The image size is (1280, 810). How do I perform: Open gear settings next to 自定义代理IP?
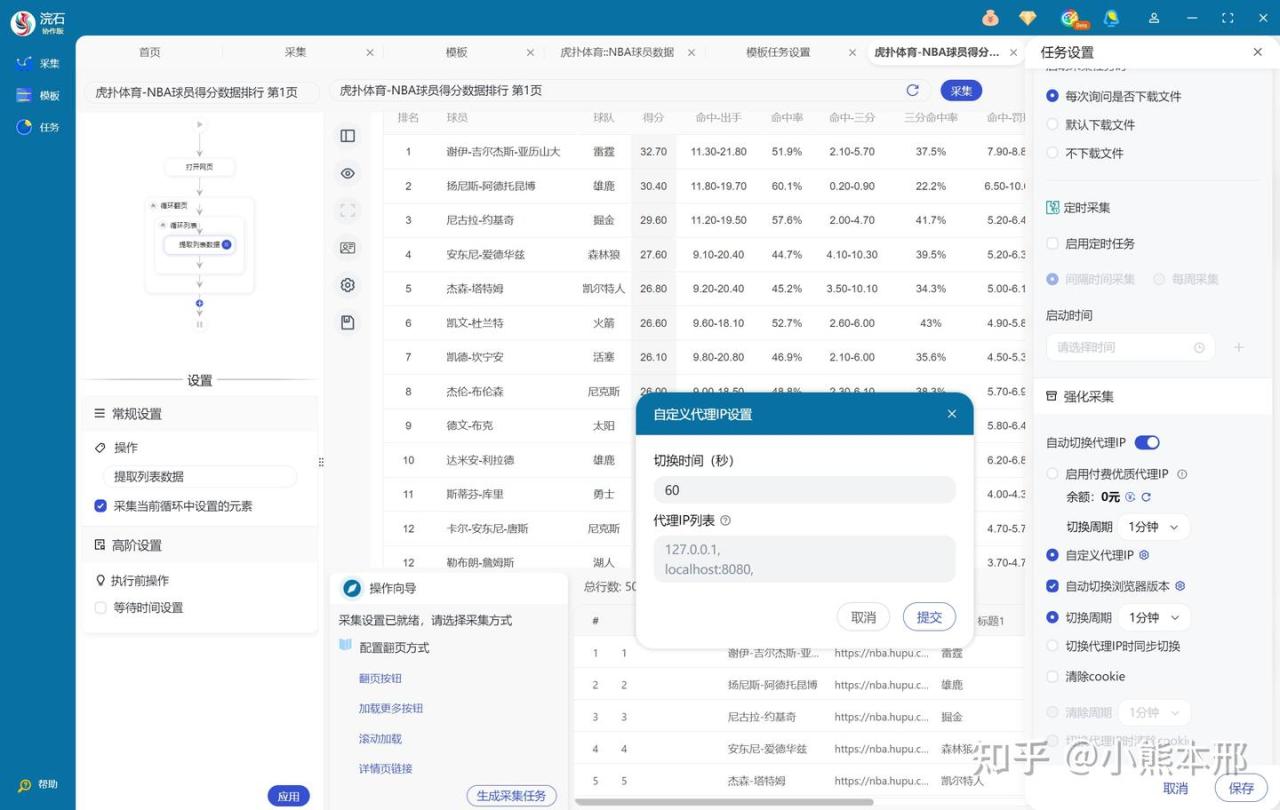click(x=1144, y=555)
